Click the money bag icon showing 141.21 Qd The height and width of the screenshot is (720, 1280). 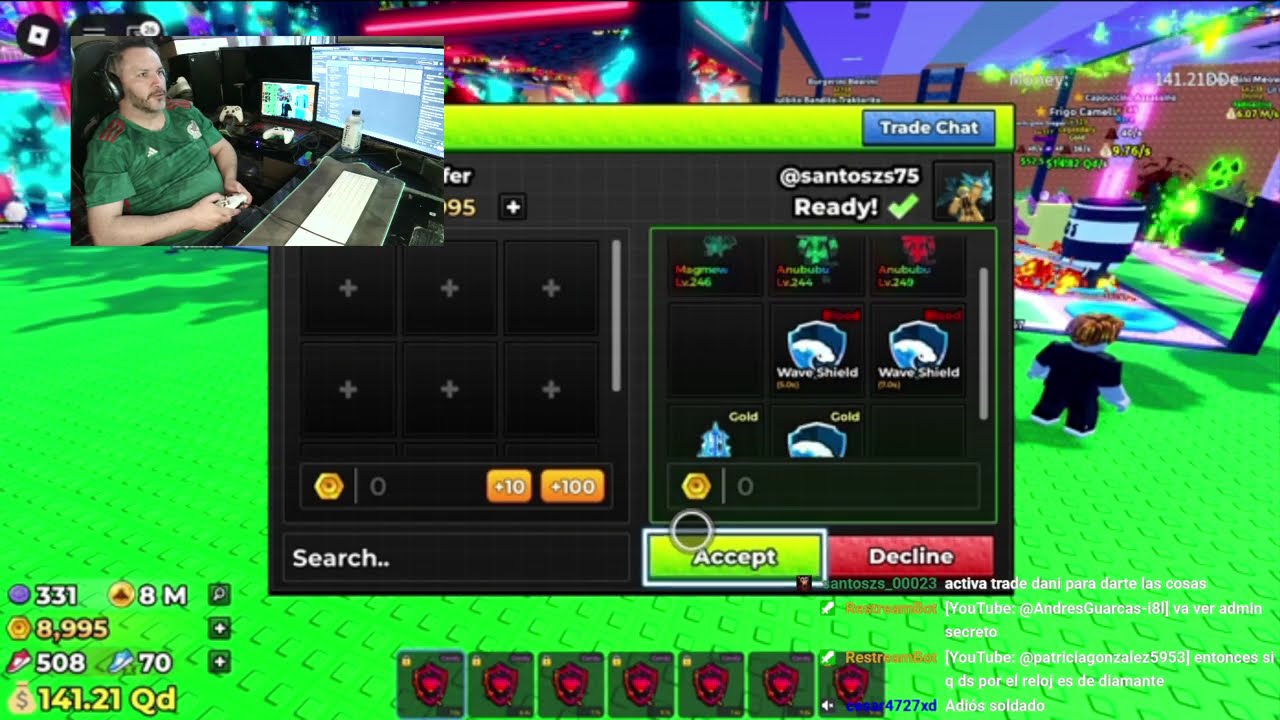click(x=22, y=698)
